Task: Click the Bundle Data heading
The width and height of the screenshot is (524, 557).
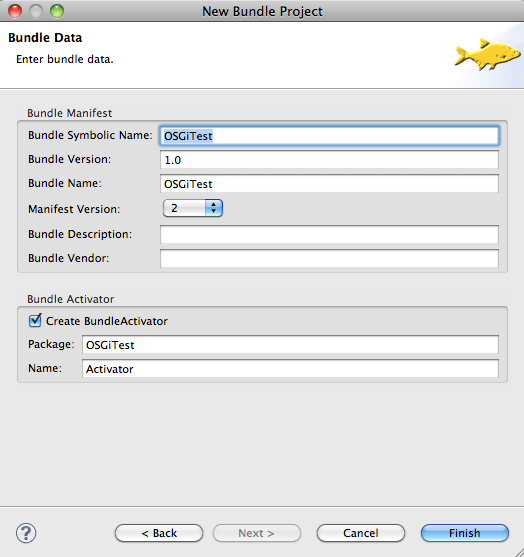Action: [45, 38]
